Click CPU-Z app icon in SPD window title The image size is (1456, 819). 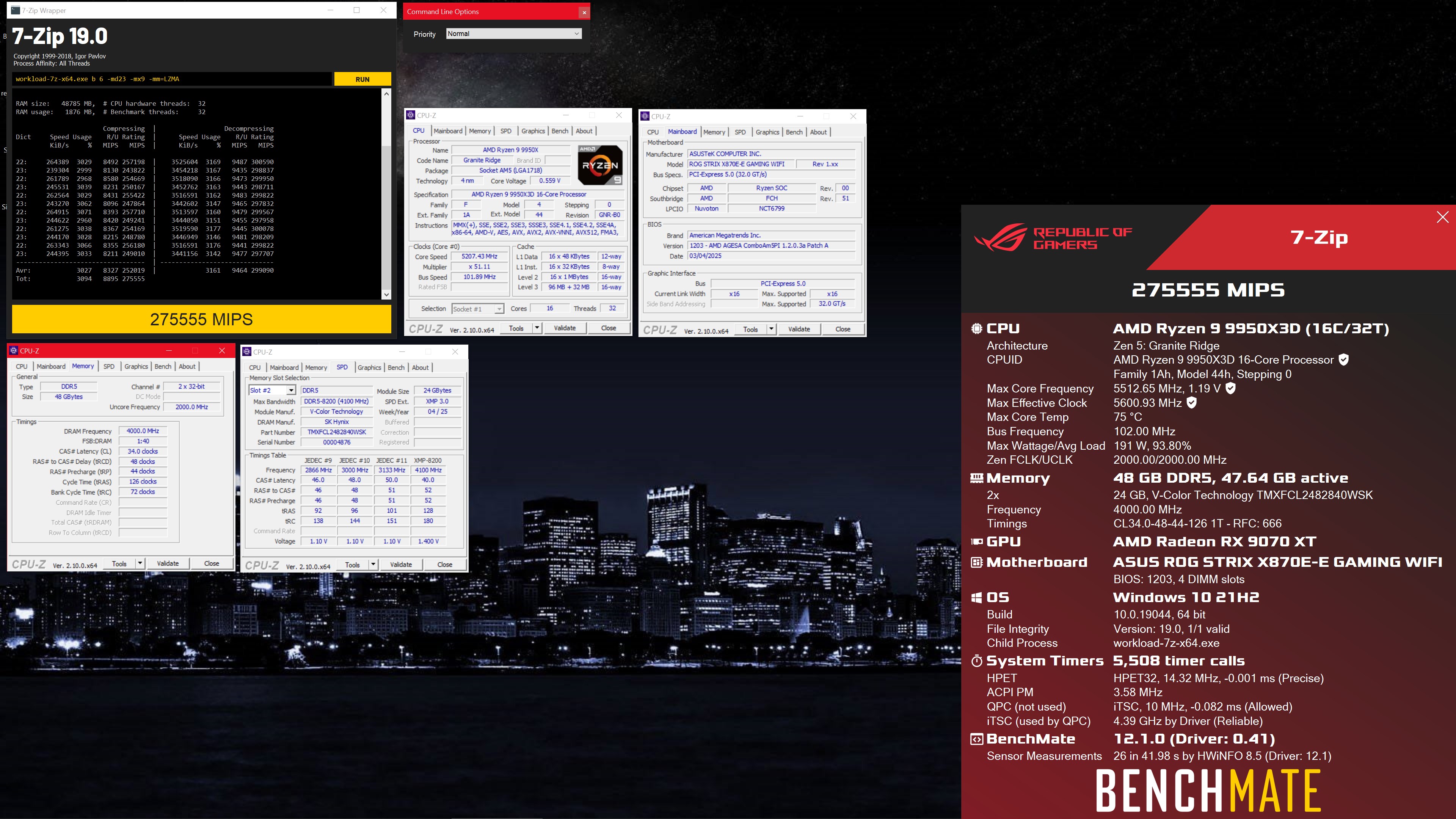tap(247, 352)
